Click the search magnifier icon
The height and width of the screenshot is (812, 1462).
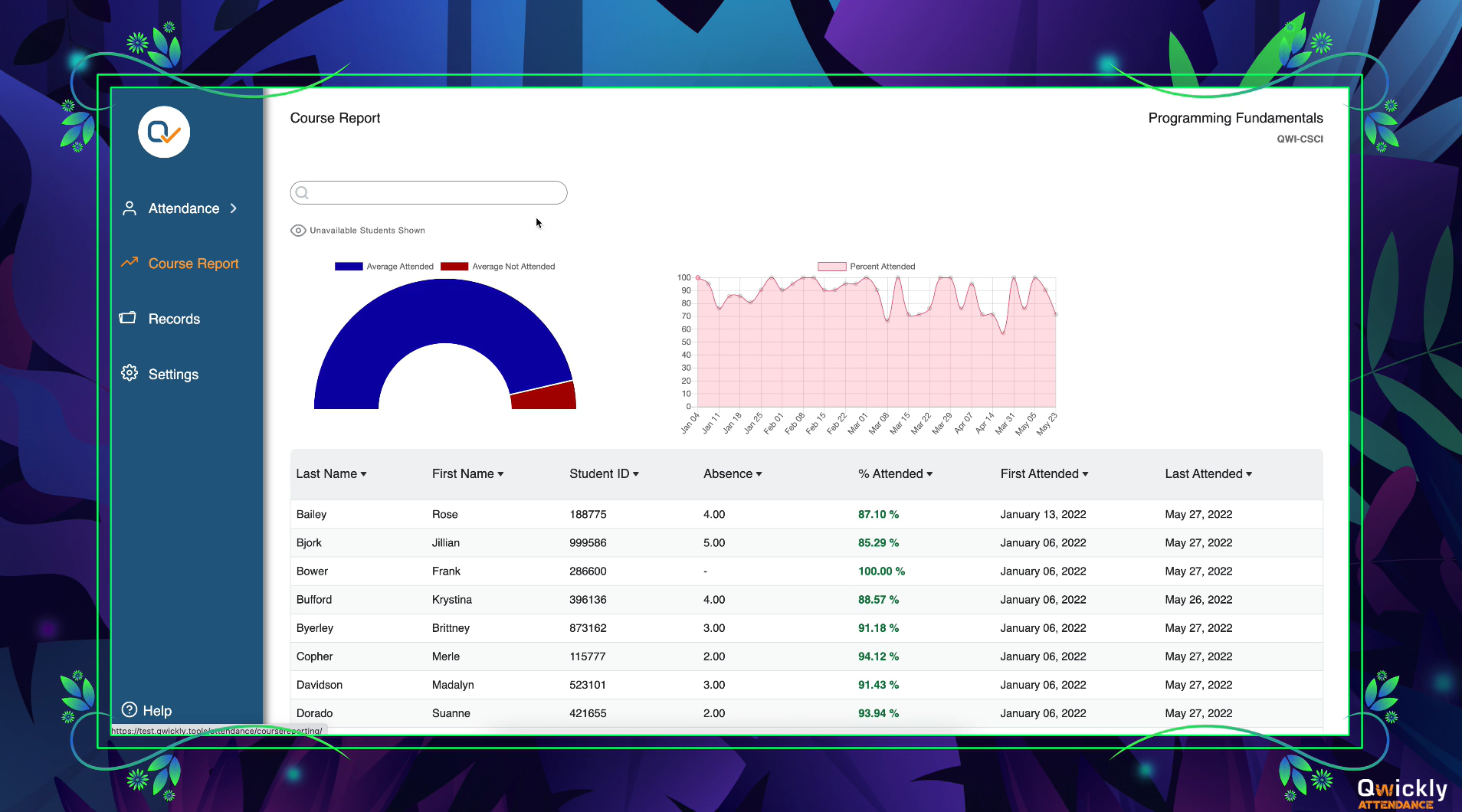(x=303, y=193)
